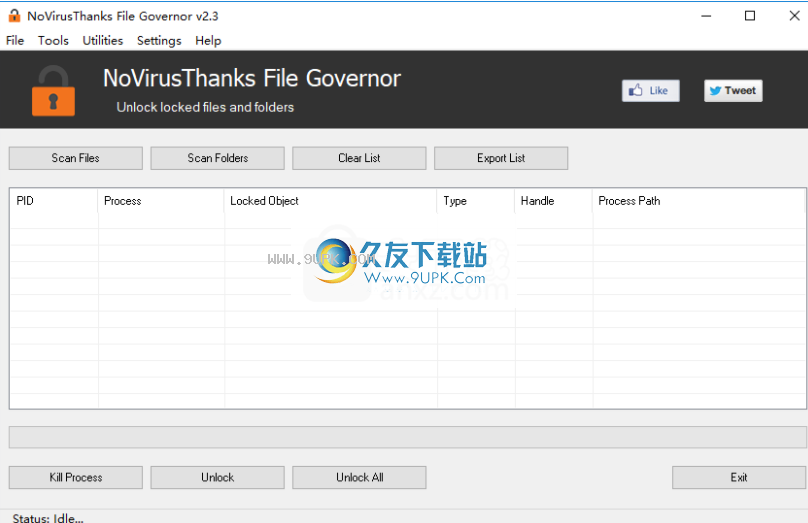Click the Twitter Tweet button
The width and height of the screenshot is (808, 523).
[x=733, y=91]
